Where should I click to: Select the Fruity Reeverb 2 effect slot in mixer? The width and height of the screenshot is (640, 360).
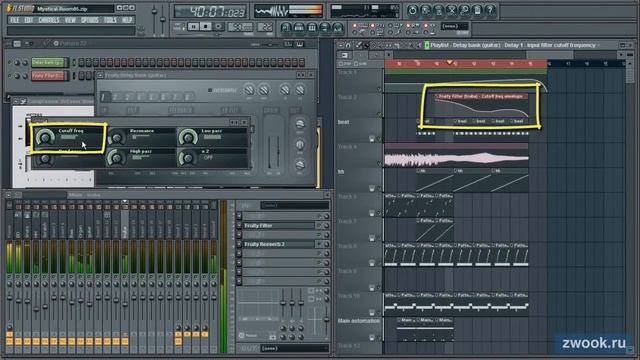(278, 244)
